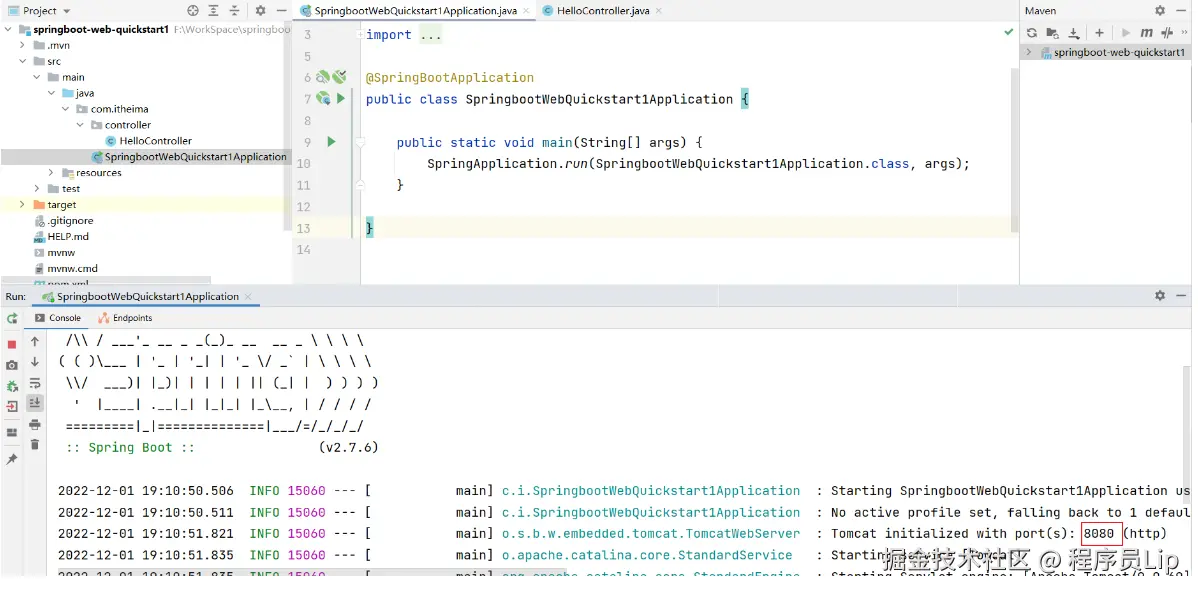This screenshot has width=1198, height=593.
Task: Click Spring bean gutter icon on line 7
Action: (323, 98)
